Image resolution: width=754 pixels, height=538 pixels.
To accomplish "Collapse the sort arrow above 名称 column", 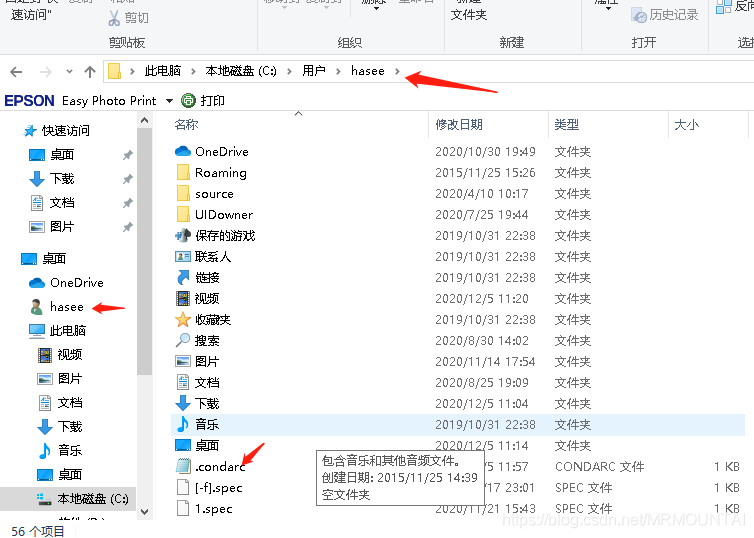I will tap(299, 114).
